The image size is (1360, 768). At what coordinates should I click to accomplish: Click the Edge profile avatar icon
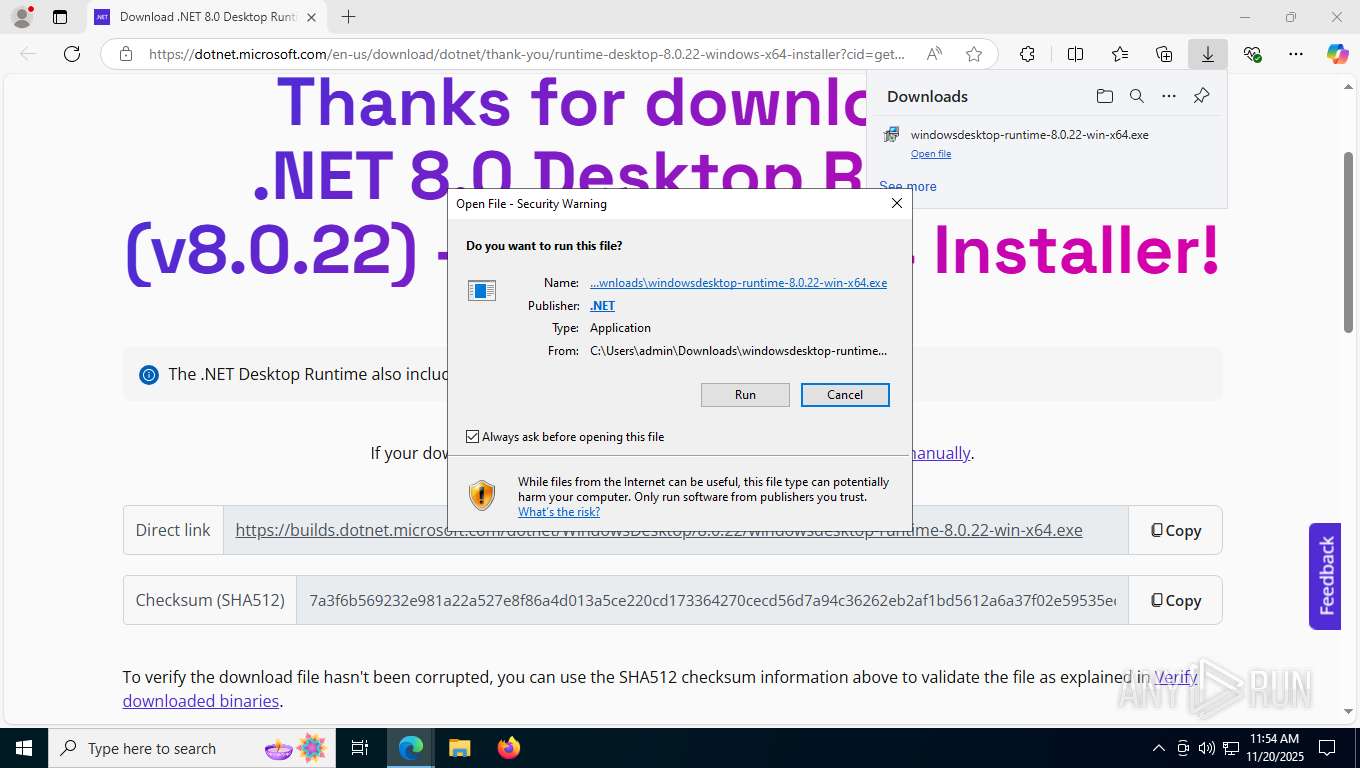[22, 16]
